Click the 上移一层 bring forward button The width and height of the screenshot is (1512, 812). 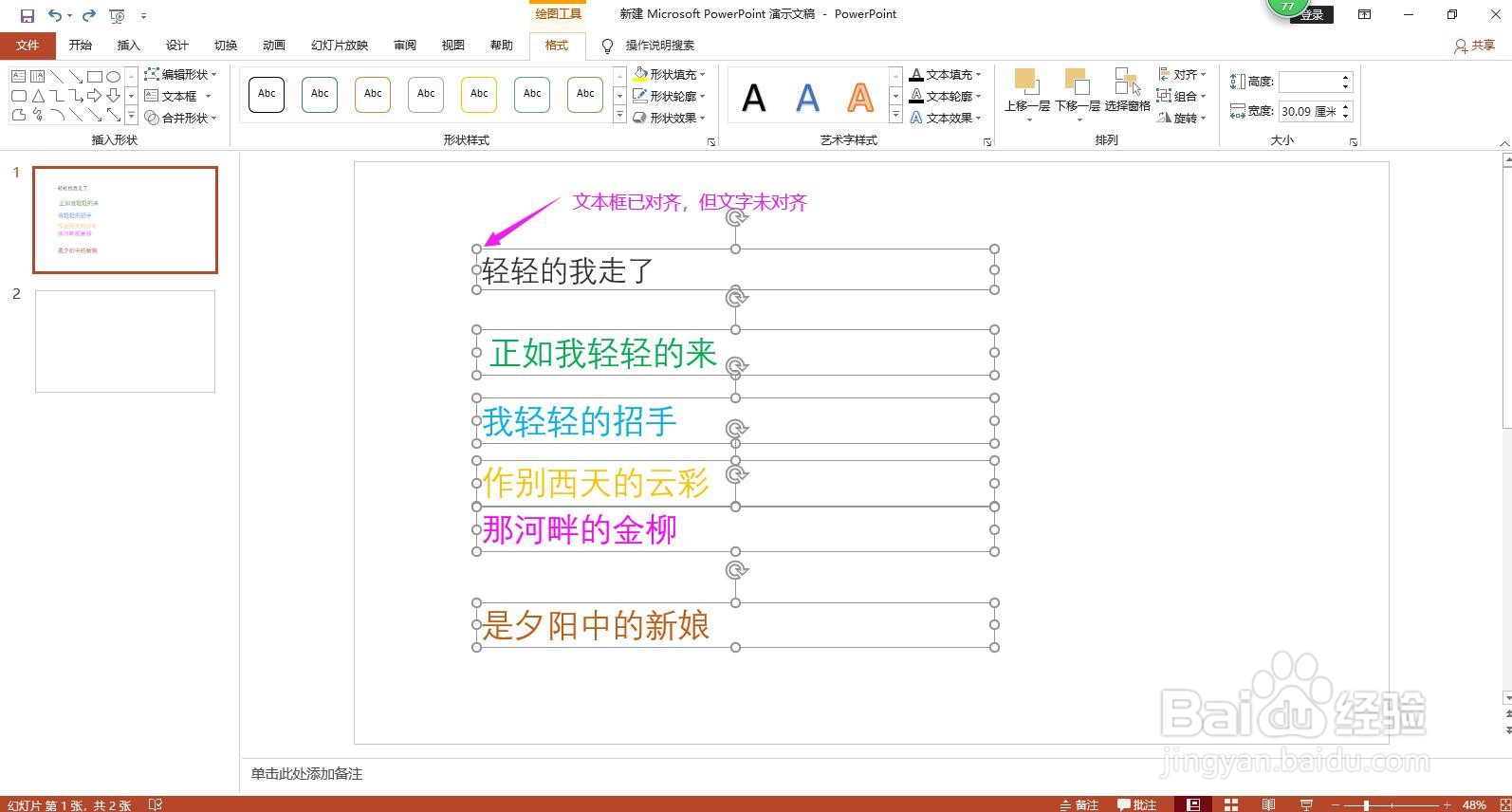1027,95
